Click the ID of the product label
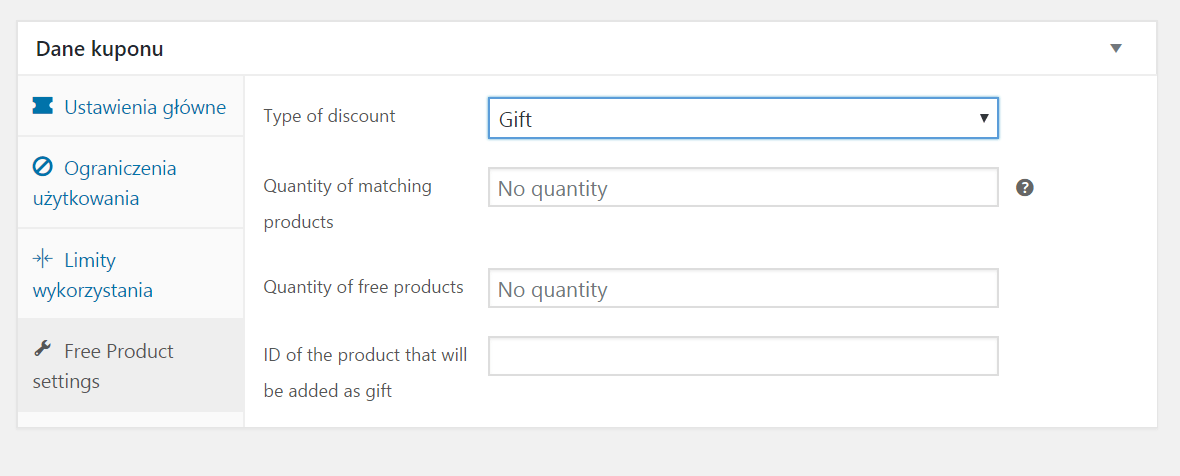The height and width of the screenshot is (476, 1180). point(366,373)
